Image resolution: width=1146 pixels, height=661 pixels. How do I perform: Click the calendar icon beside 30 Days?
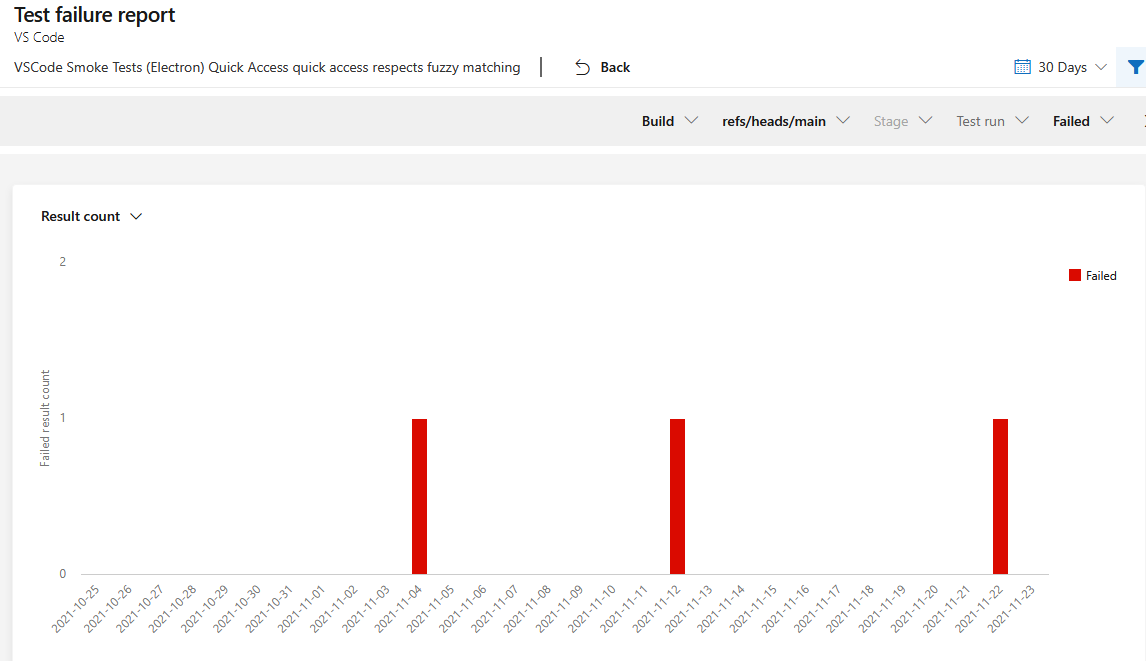[1022, 67]
